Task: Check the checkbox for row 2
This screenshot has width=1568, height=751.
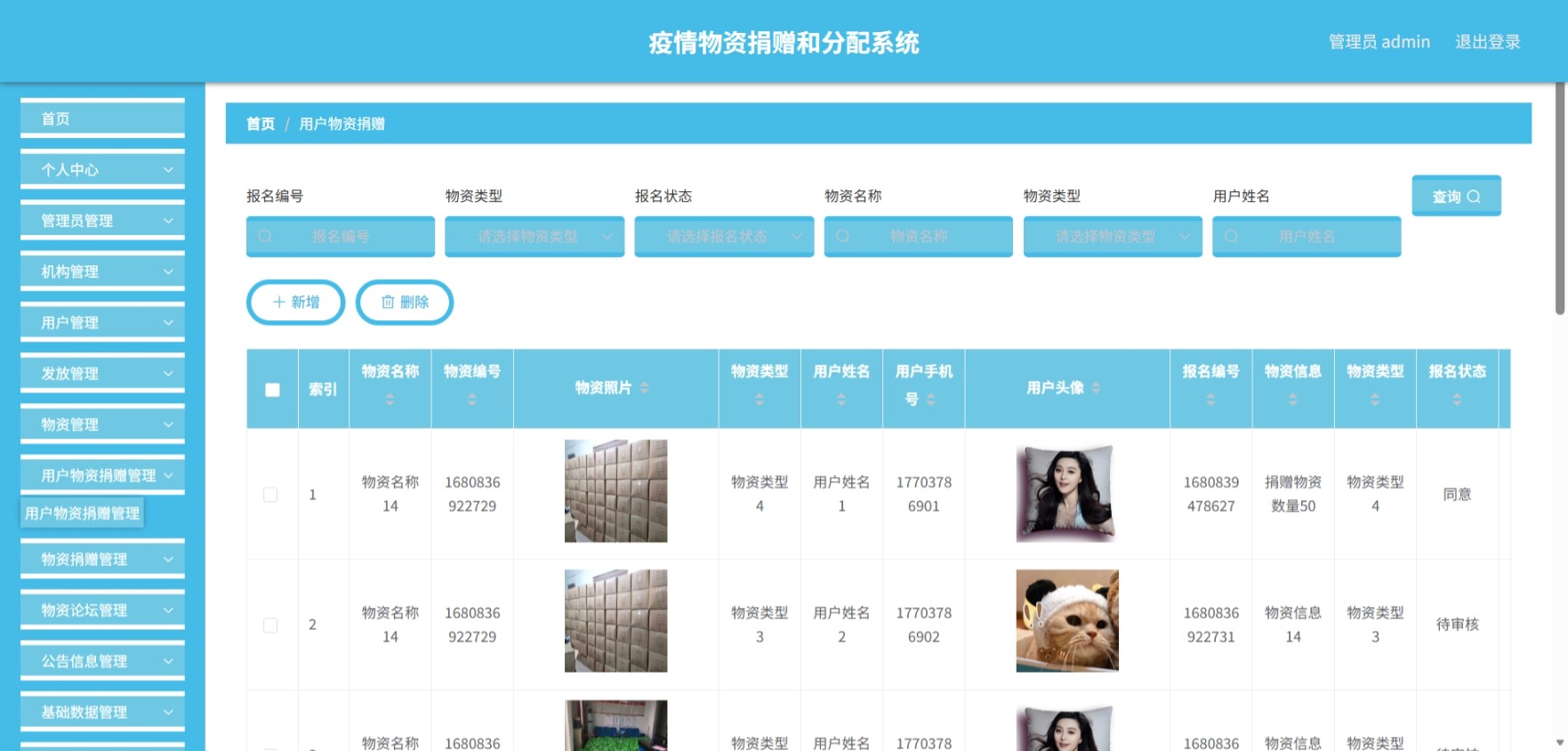Action: 270,626
